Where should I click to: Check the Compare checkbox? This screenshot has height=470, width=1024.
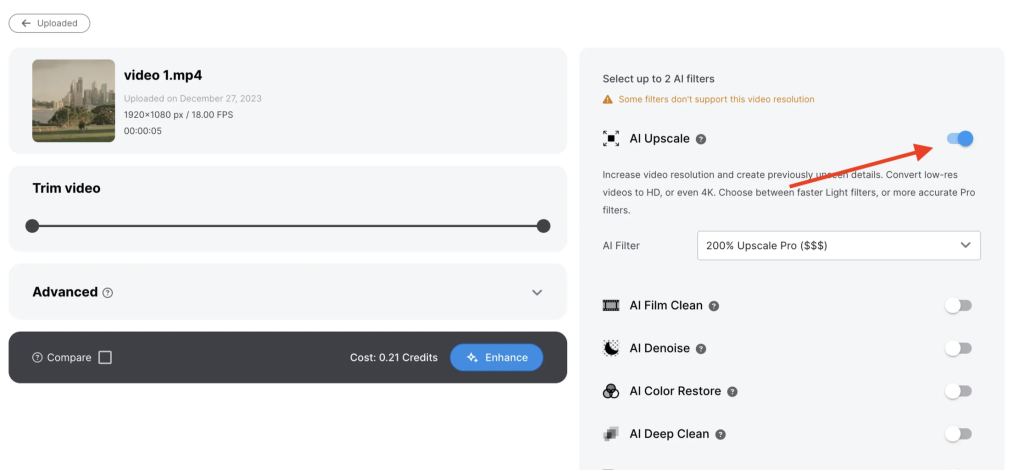105,358
